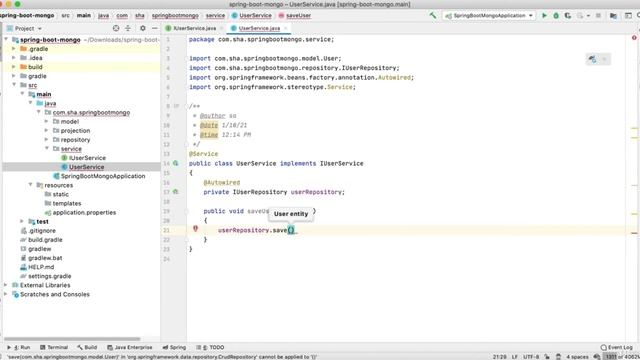Run SpringBootMongoApplication with the green play icon
The image size is (640, 360).
[x=544, y=16]
